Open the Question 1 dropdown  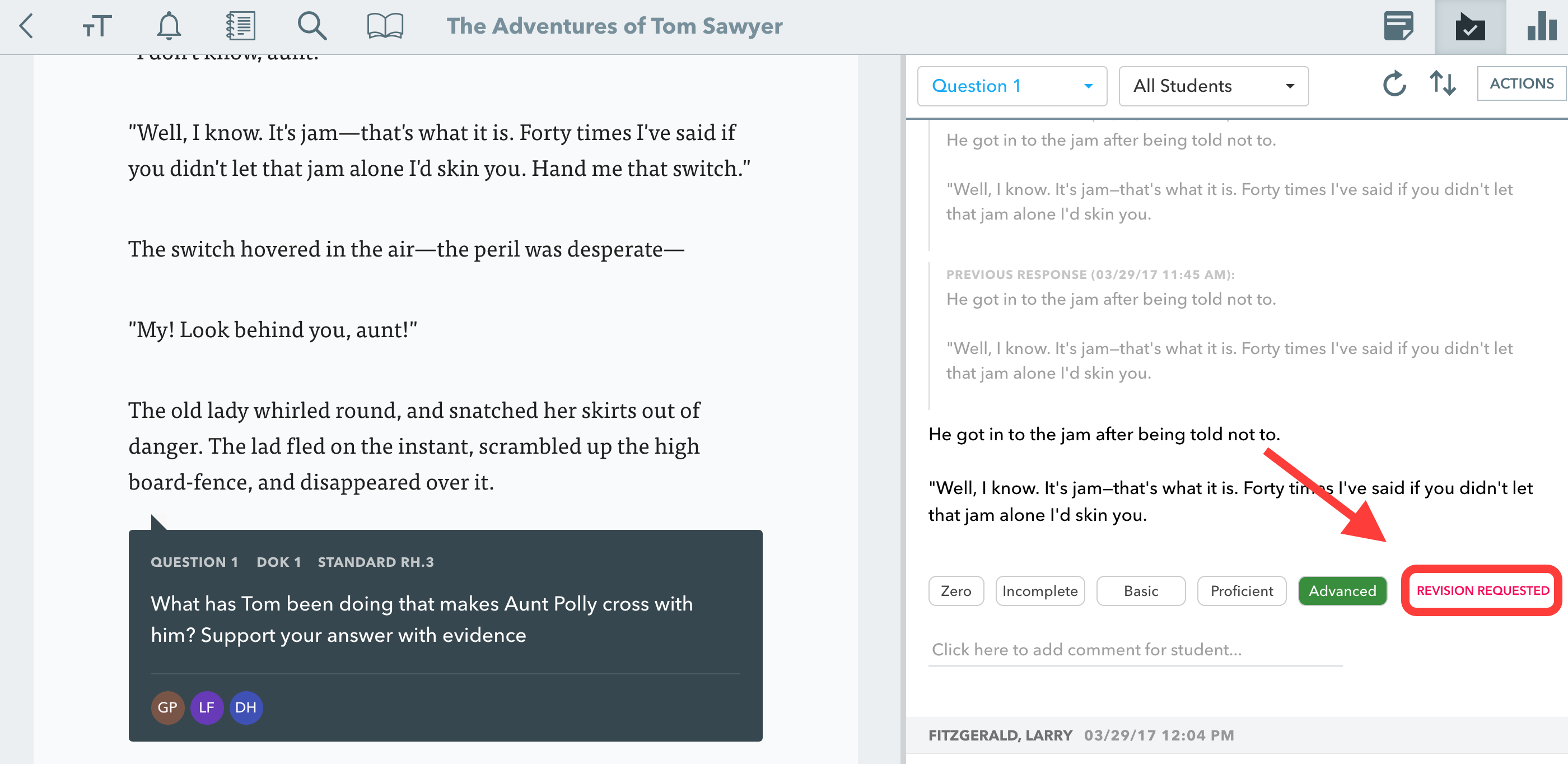pos(1012,86)
